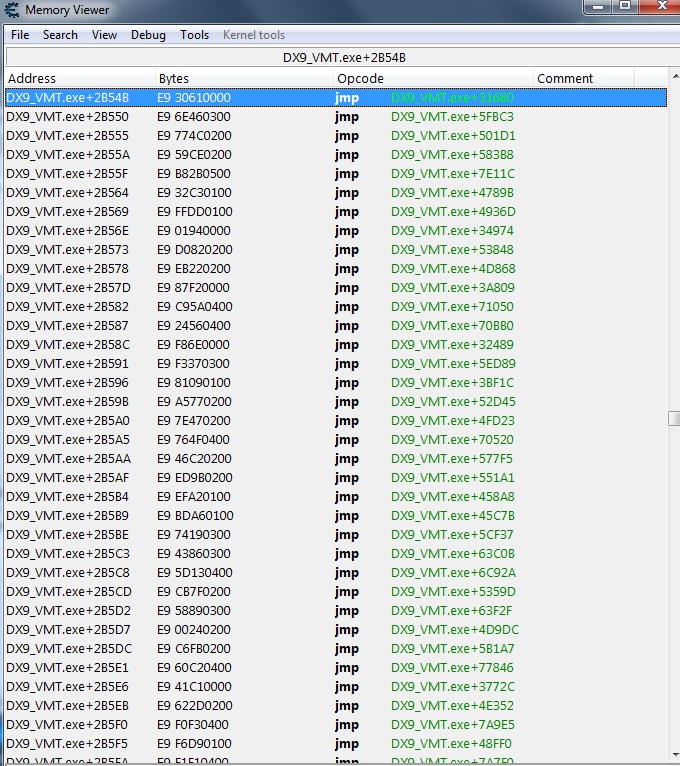Select the row with bytes E9 F86E0000
680x766 pixels.
pyautogui.click(x=194, y=345)
